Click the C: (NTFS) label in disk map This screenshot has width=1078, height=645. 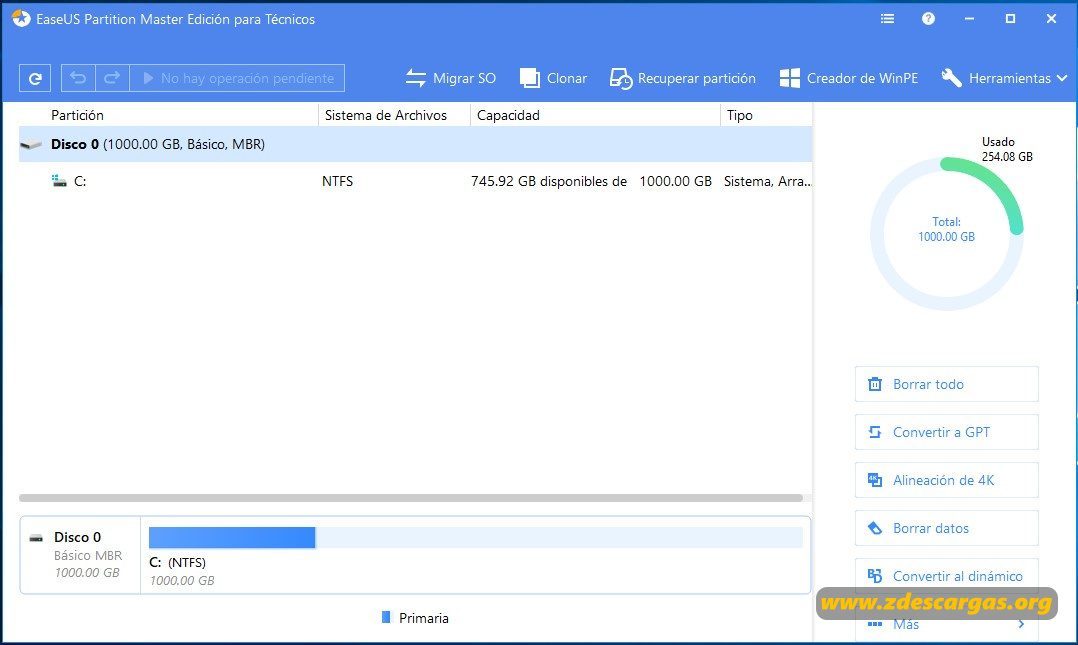[x=177, y=562]
